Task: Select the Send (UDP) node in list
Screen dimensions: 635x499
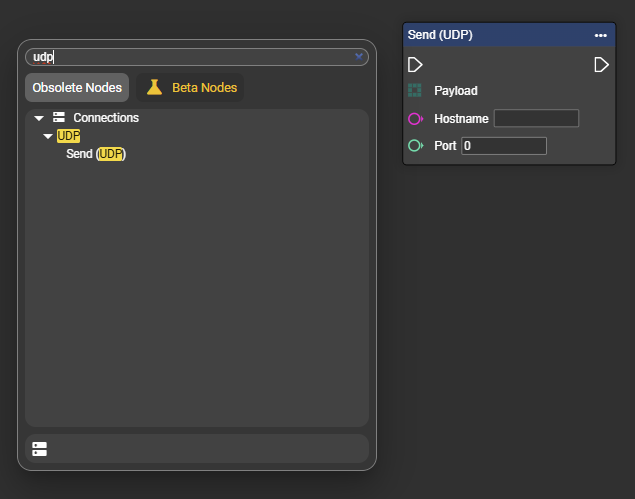Action: 96,154
